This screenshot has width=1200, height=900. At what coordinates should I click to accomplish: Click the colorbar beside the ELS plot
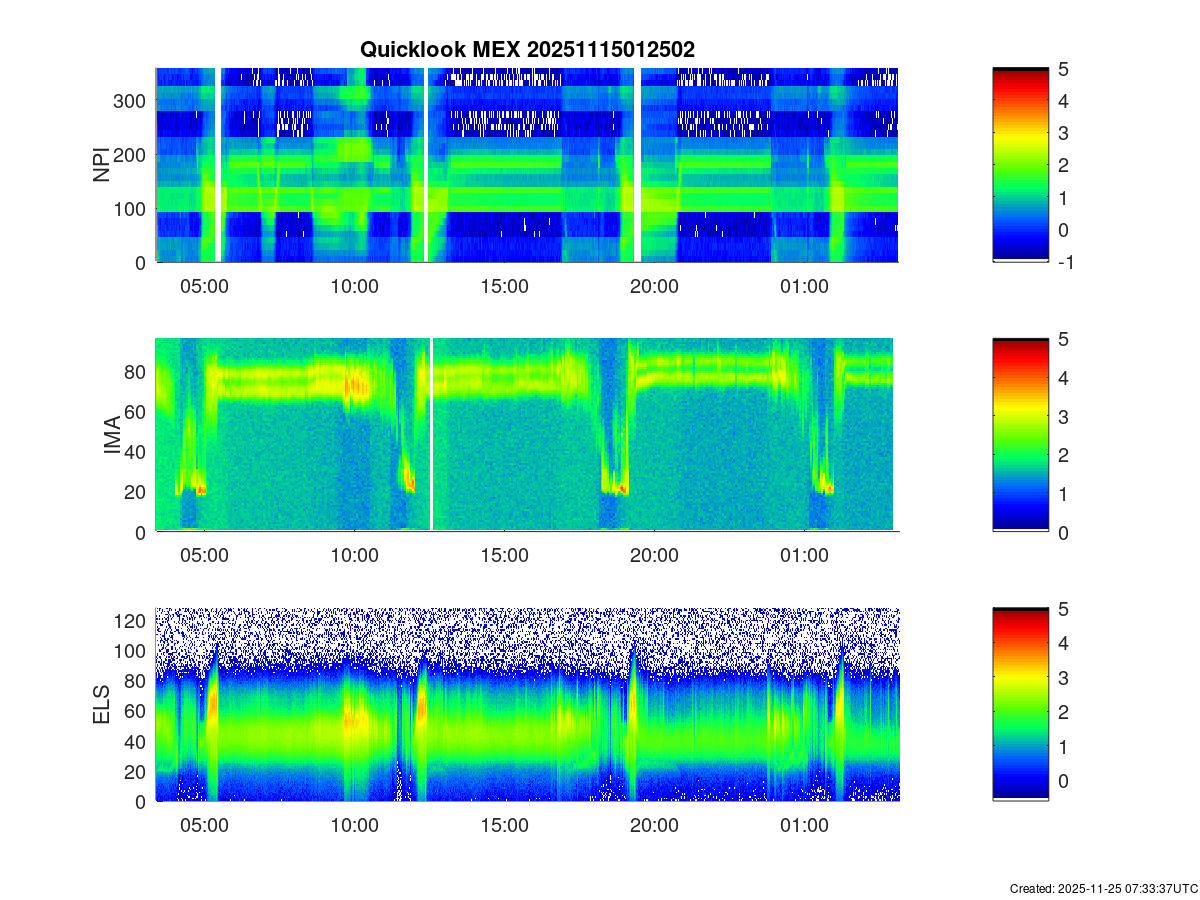coord(1020,705)
